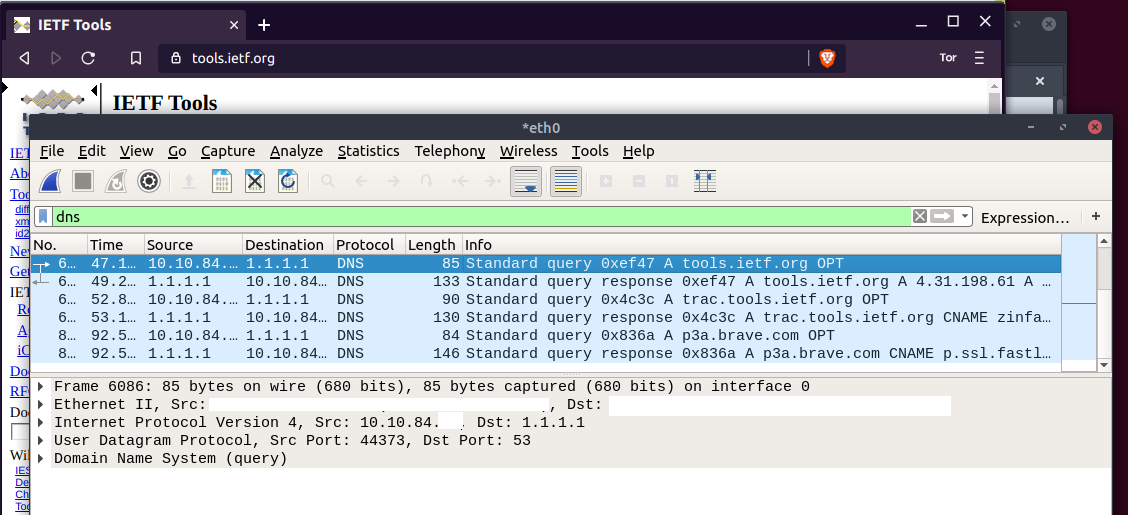Expand the User Datagram Protocol row
This screenshot has height=515, width=1128.
[x=41, y=441]
